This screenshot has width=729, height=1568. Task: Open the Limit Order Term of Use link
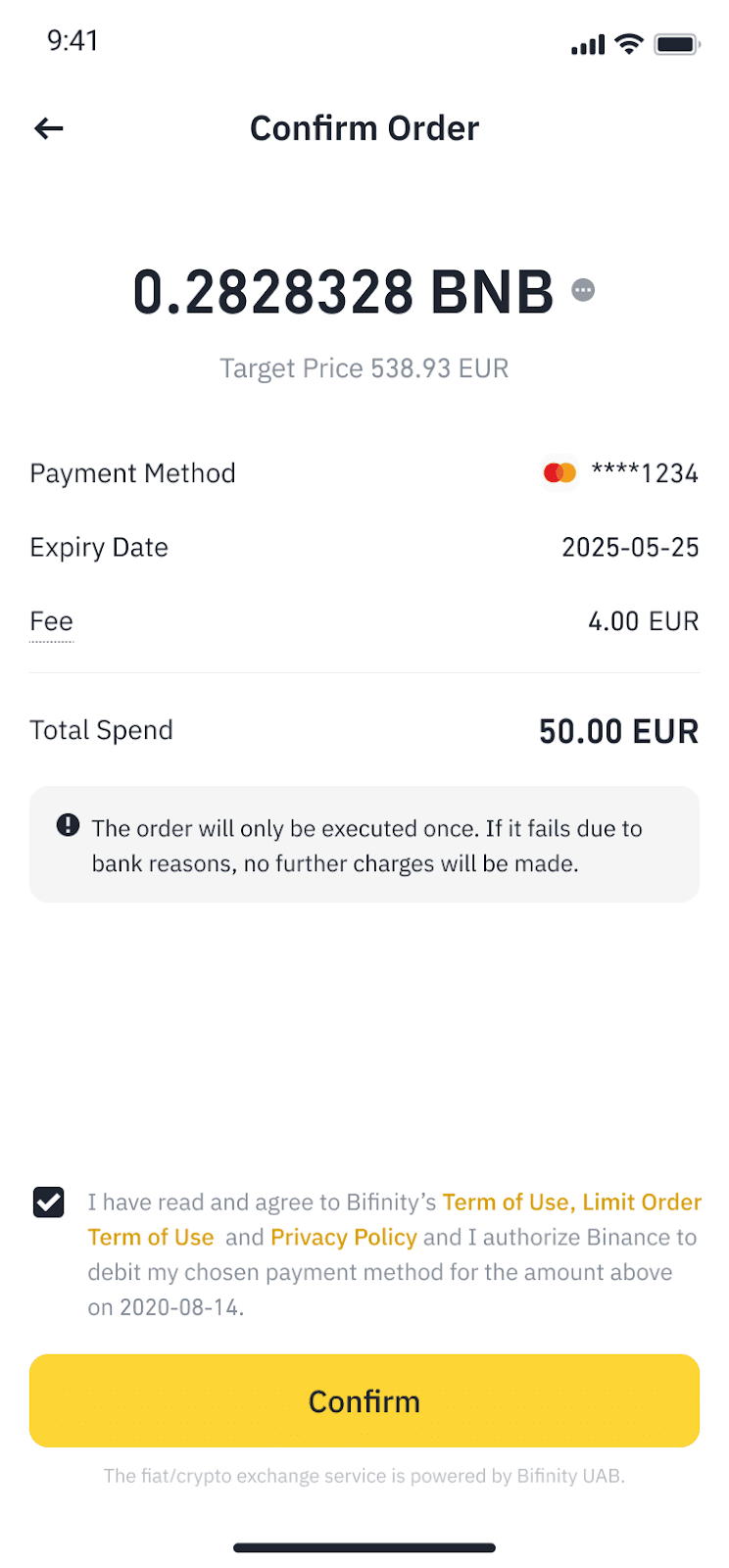pyautogui.click(x=395, y=1219)
